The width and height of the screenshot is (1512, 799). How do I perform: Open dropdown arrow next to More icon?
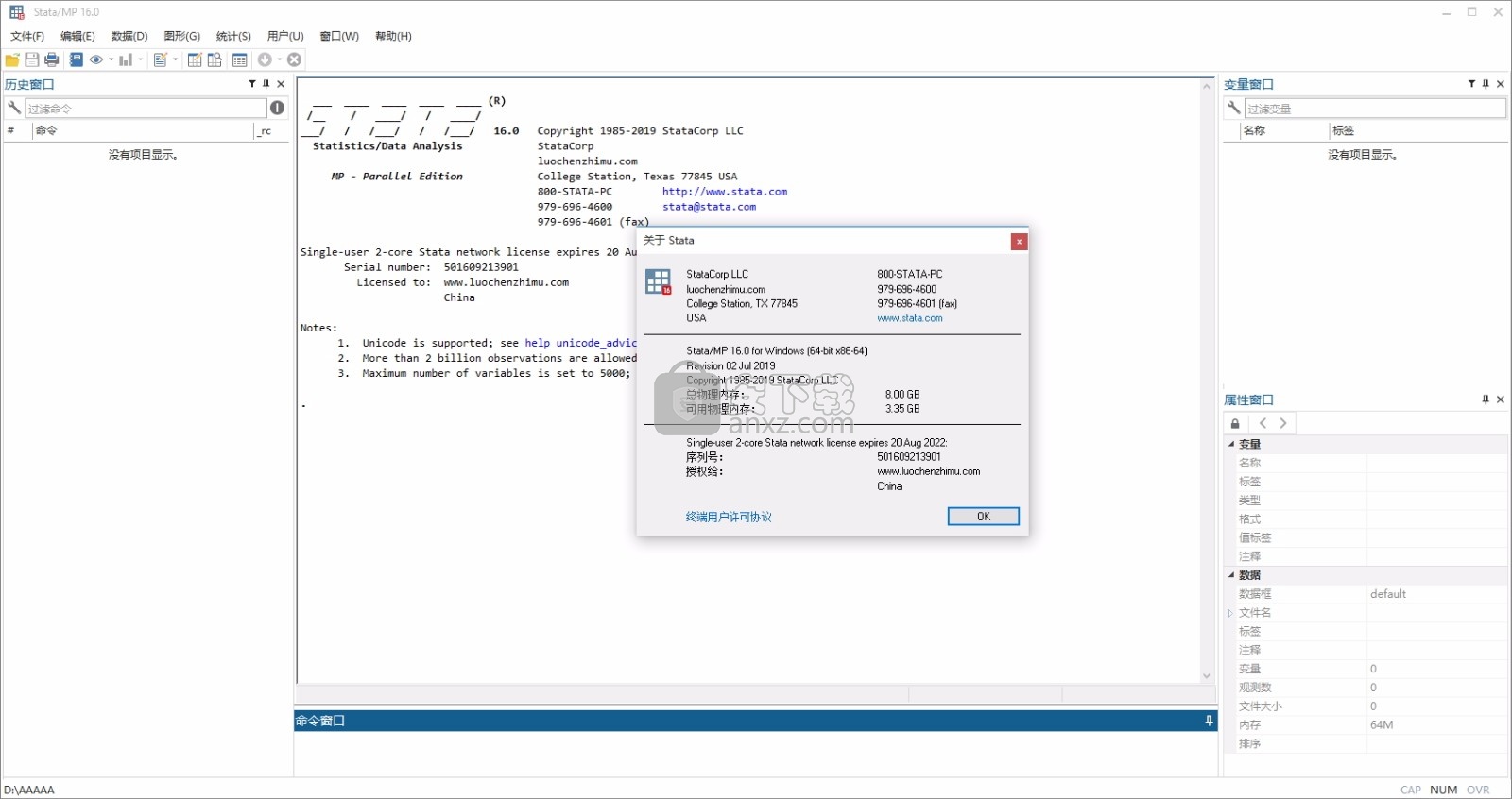[x=279, y=59]
